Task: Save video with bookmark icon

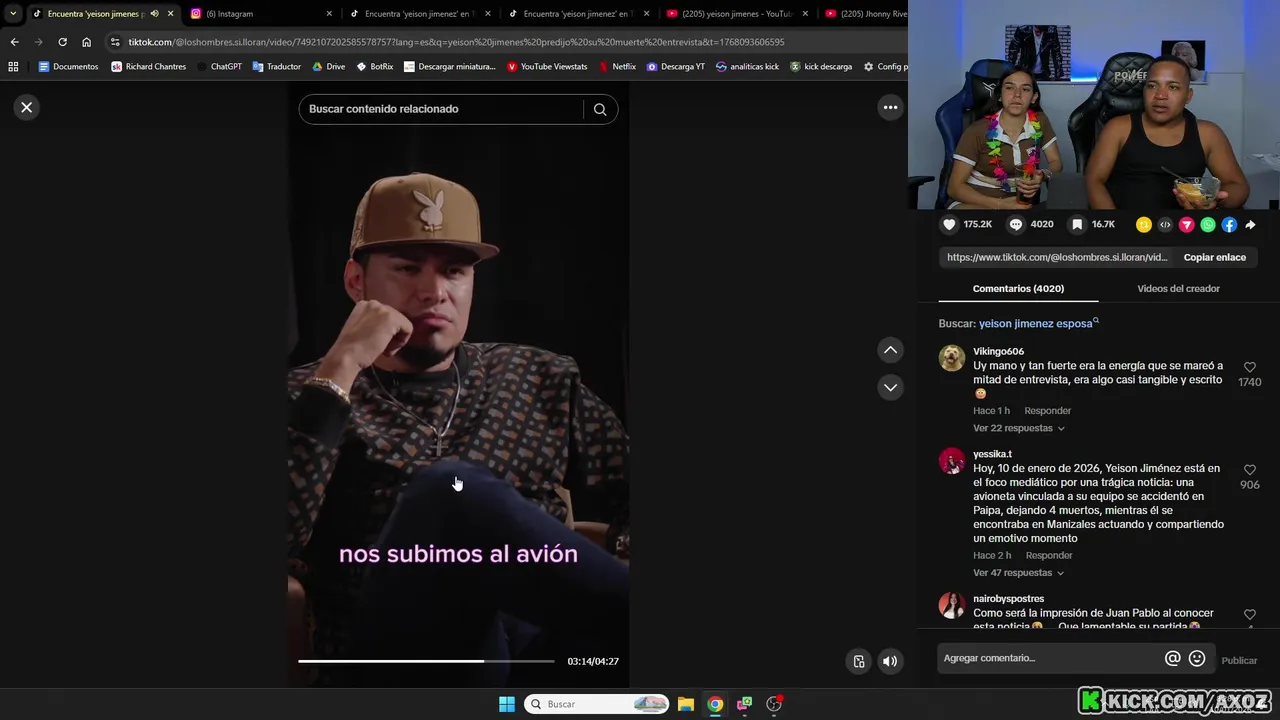Action: coord(1077,225)
